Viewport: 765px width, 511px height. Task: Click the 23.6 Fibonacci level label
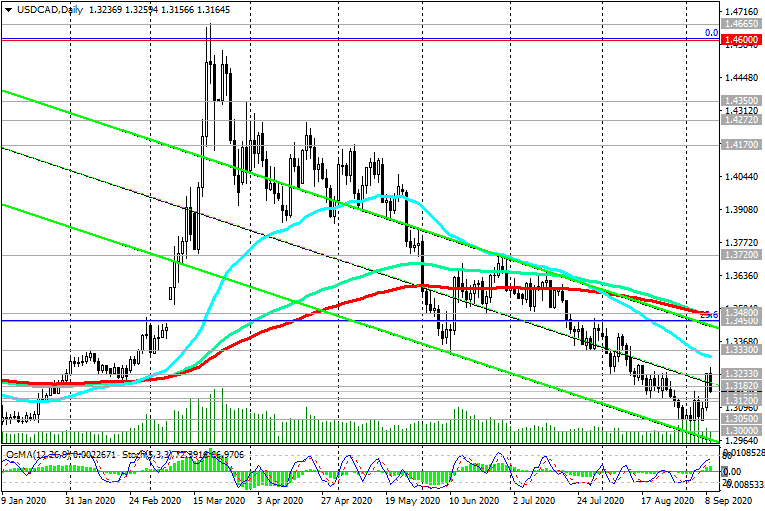pyautogui.click(x=709, y=315)
